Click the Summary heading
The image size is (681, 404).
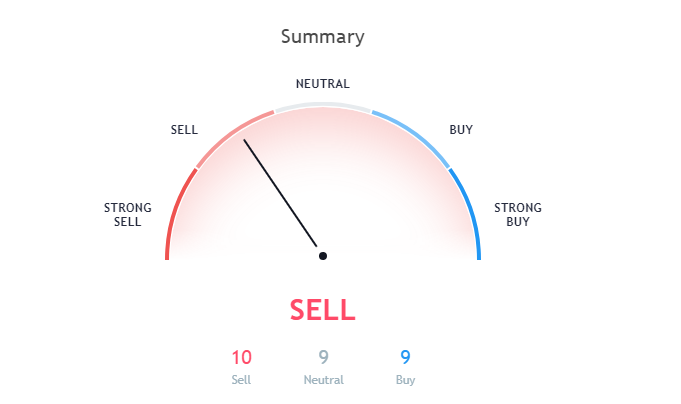point(322,36)
